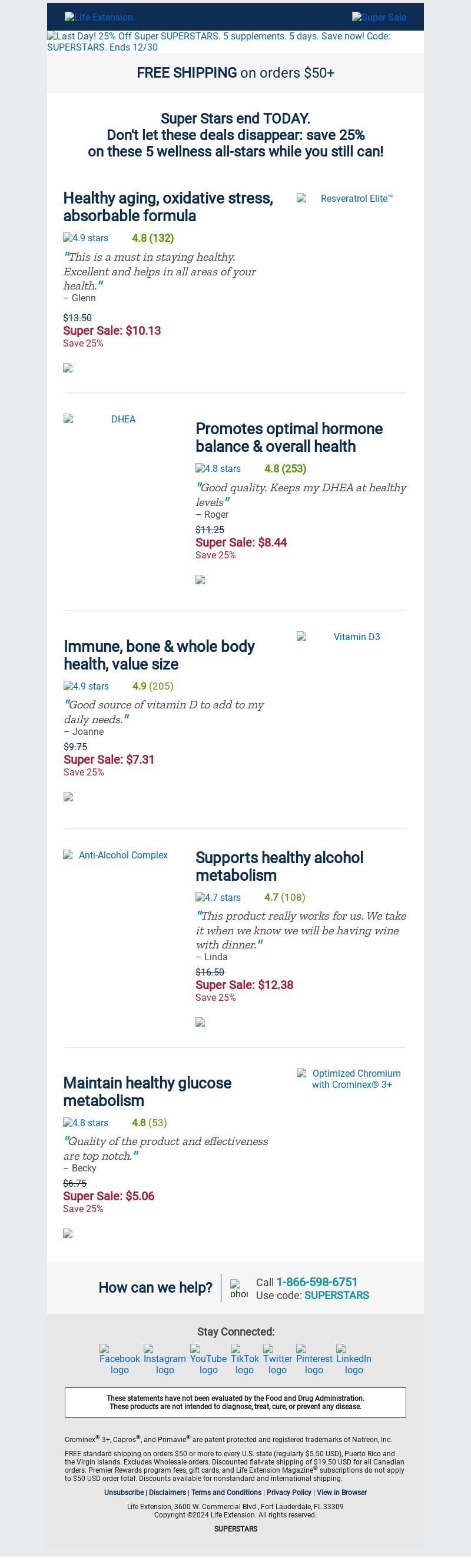Open the Resveratrol Elite product image
This screenshot has width=471, height=1568.
point(351,198)
